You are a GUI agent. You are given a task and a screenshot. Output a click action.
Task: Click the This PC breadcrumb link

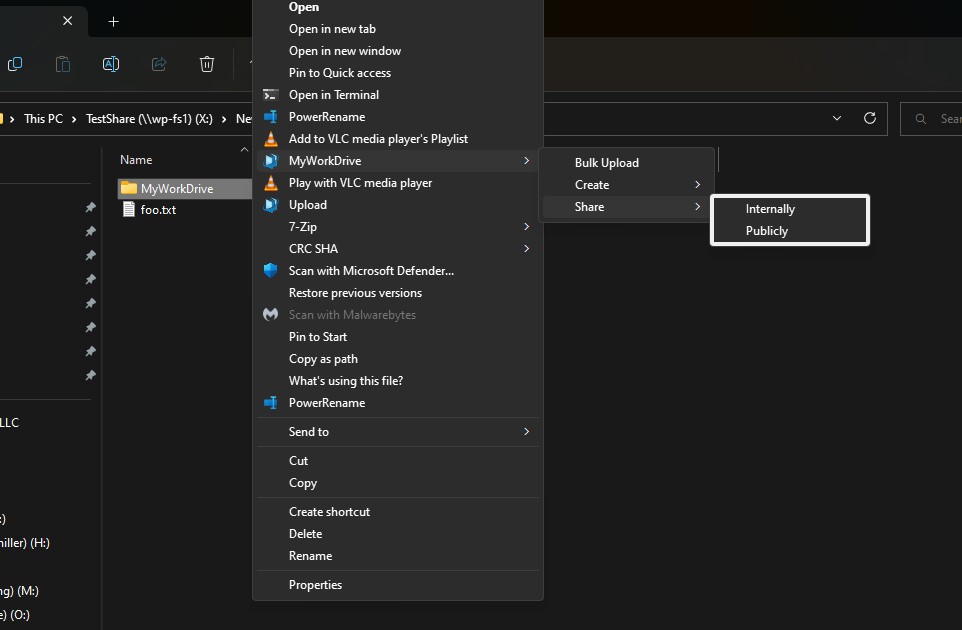[x=43, y=118]
